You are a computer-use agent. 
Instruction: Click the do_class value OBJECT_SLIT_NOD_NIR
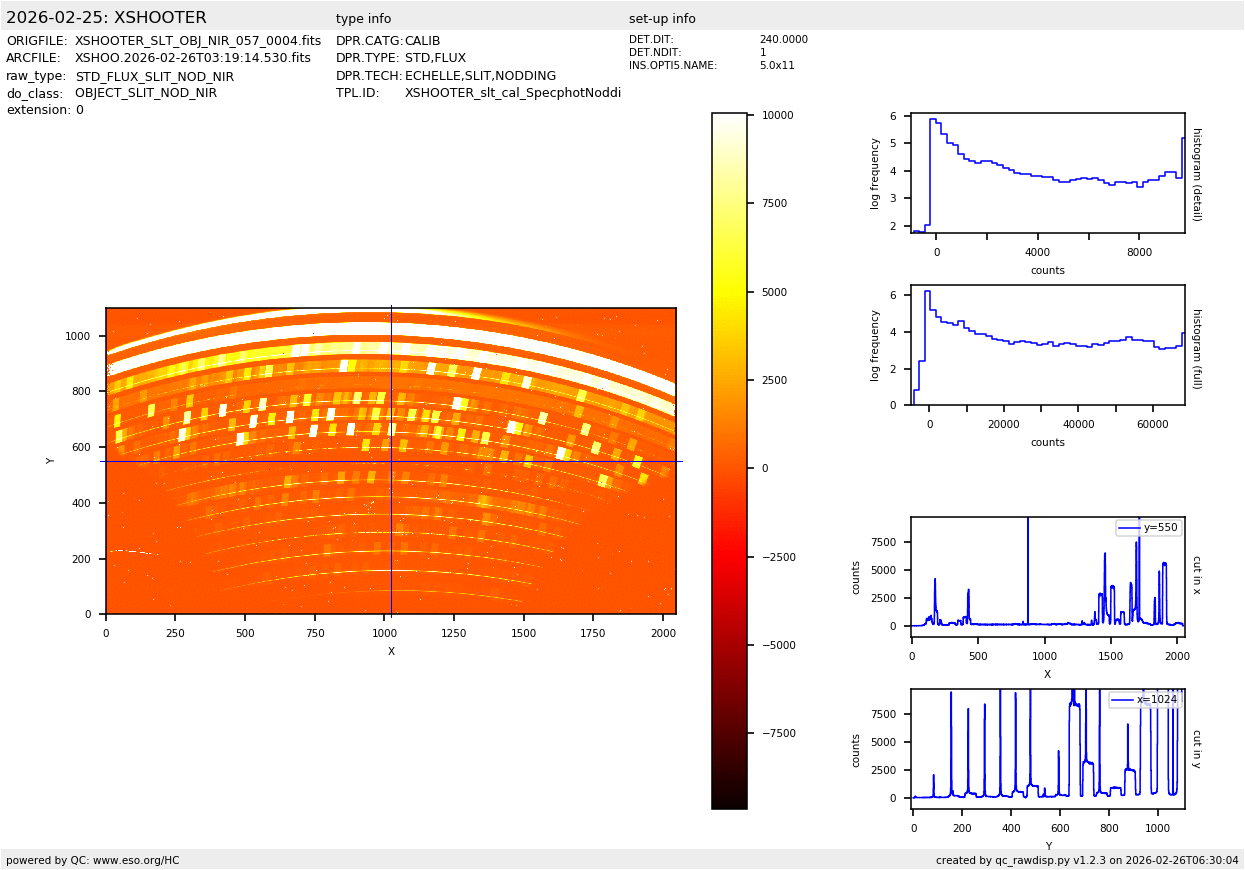(x=145, y=93)
